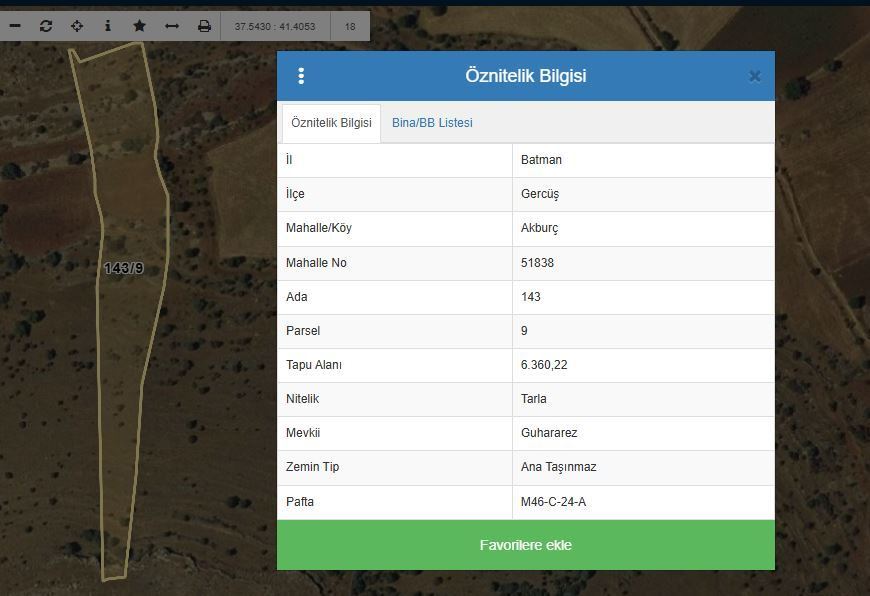Select the distance measure arrow tool
Screen dimensions: 870x596
tap(171, 26)
